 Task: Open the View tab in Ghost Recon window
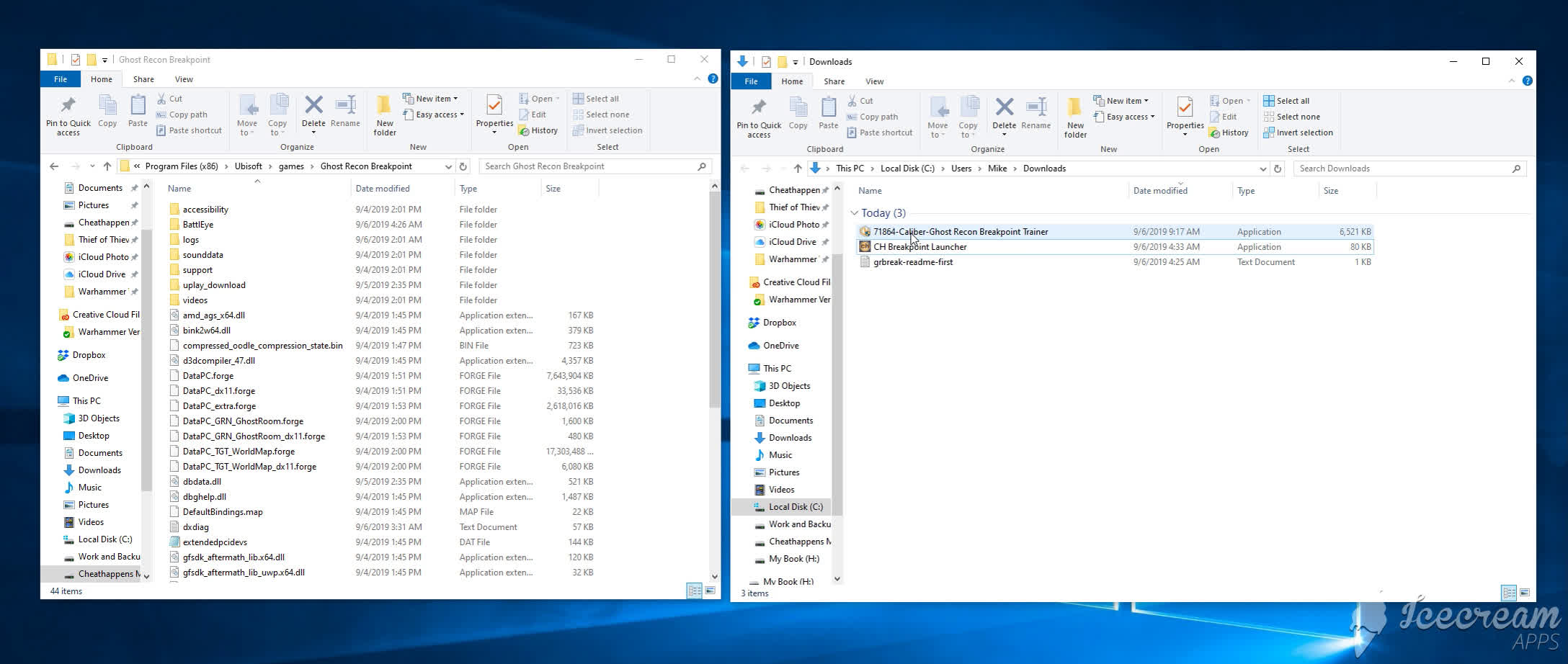point(184,79)
